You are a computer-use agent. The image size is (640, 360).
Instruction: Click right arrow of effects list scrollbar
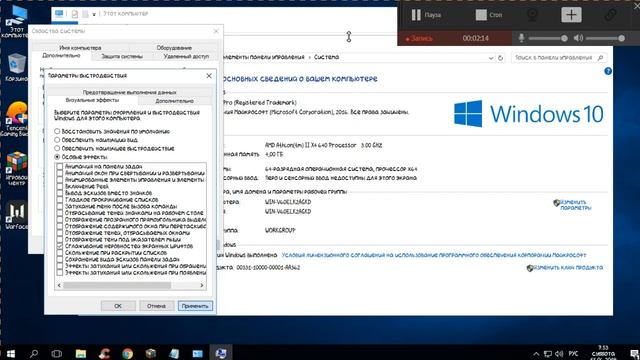click(x=202, y=285)
